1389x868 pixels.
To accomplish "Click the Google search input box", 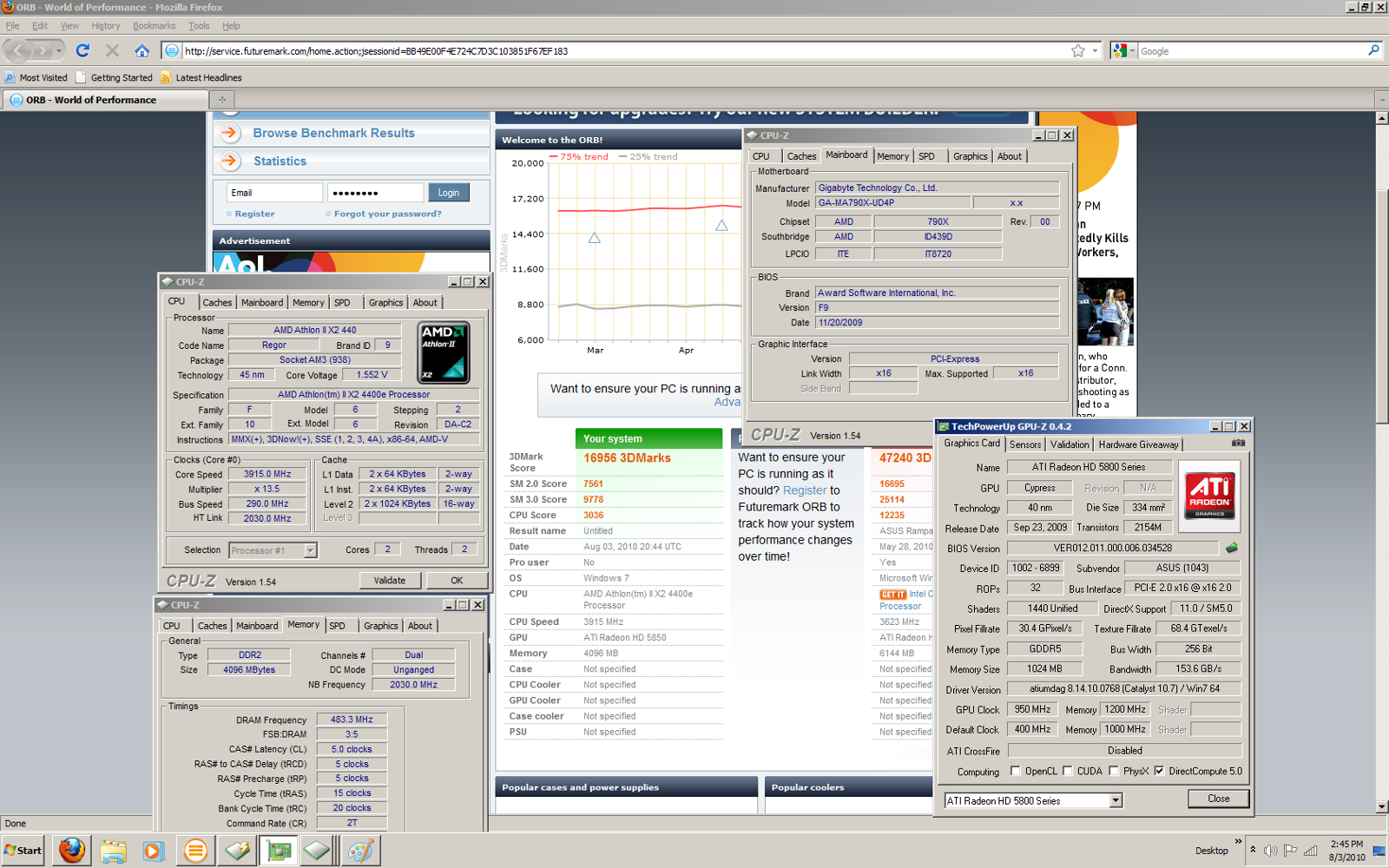I will tap(1251, 51).
